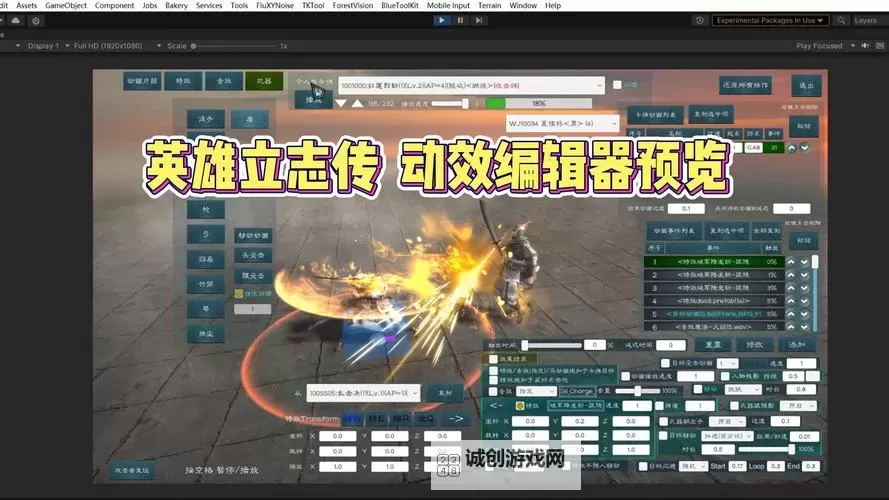Open the Play Focused dropdown
This screenshot has height=500, width=889.
point(825,45)
